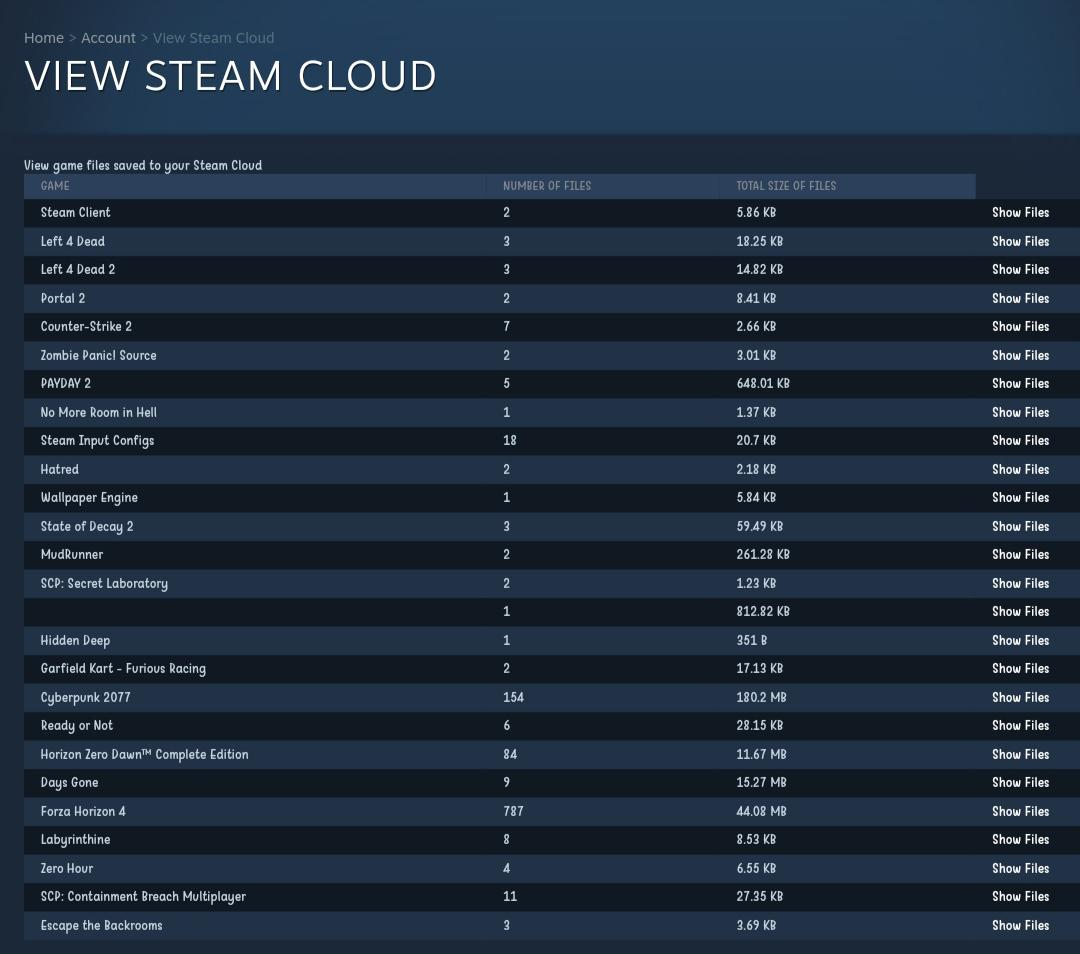Show files for Portal 2
Viewport: 1080px width, 954px height.
coord(1020,299)
